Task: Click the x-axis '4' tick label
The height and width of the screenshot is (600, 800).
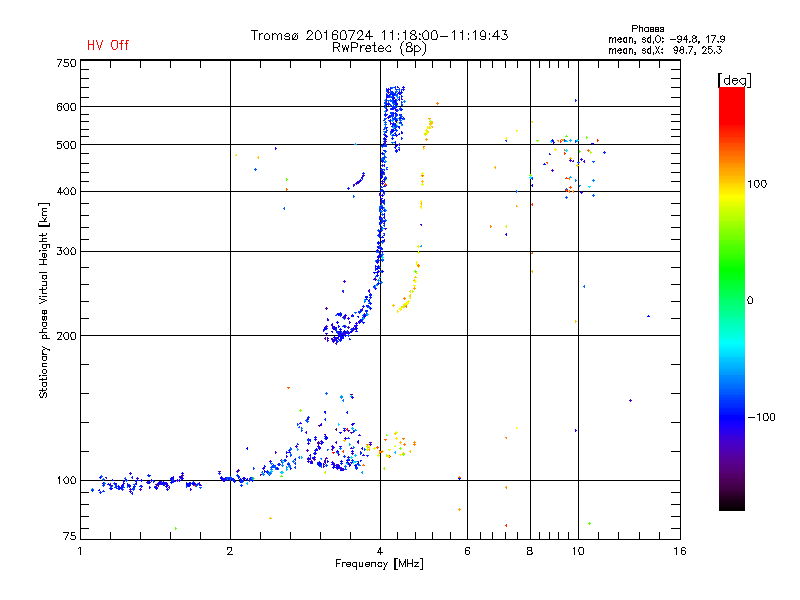Action: tap(380, 551)
